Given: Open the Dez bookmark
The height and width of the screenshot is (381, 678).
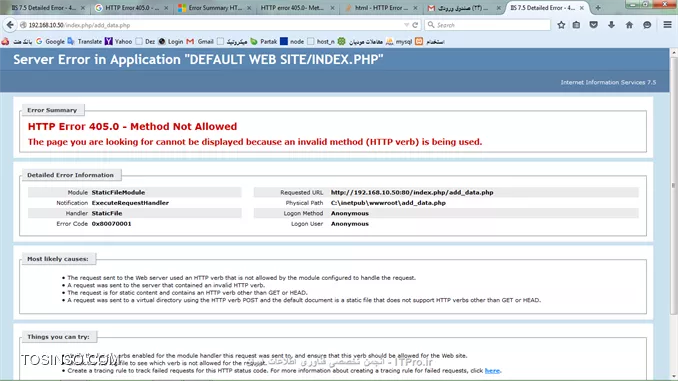Looking at the screenshot, I should point(145,42).
